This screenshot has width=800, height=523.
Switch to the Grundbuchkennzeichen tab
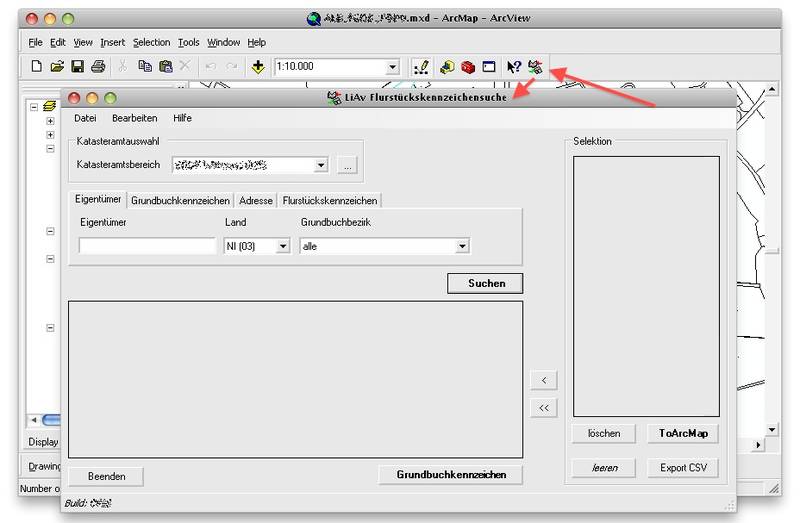point(180,201)
